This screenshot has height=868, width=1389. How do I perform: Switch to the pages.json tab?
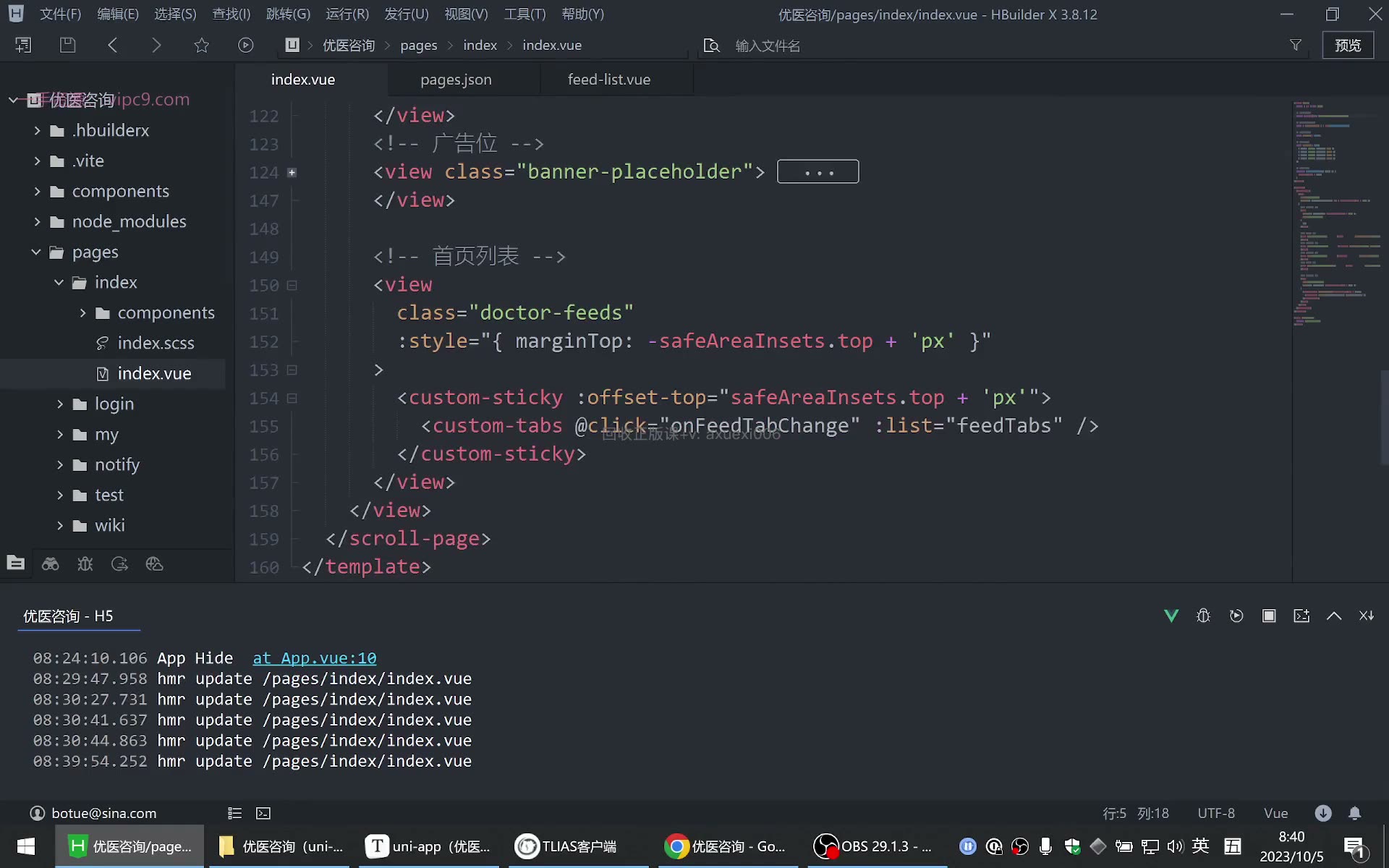[x=456, y=80]
